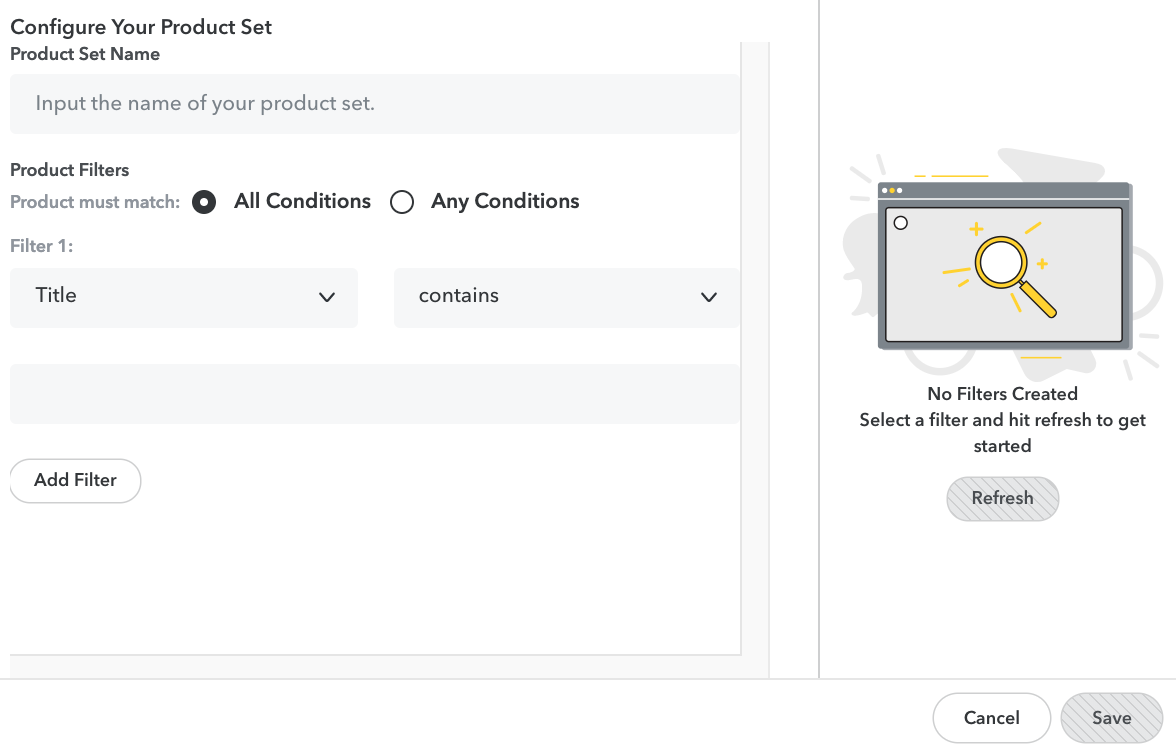
Task: Select the All Conditions radio button
Action: pos(204,202)
